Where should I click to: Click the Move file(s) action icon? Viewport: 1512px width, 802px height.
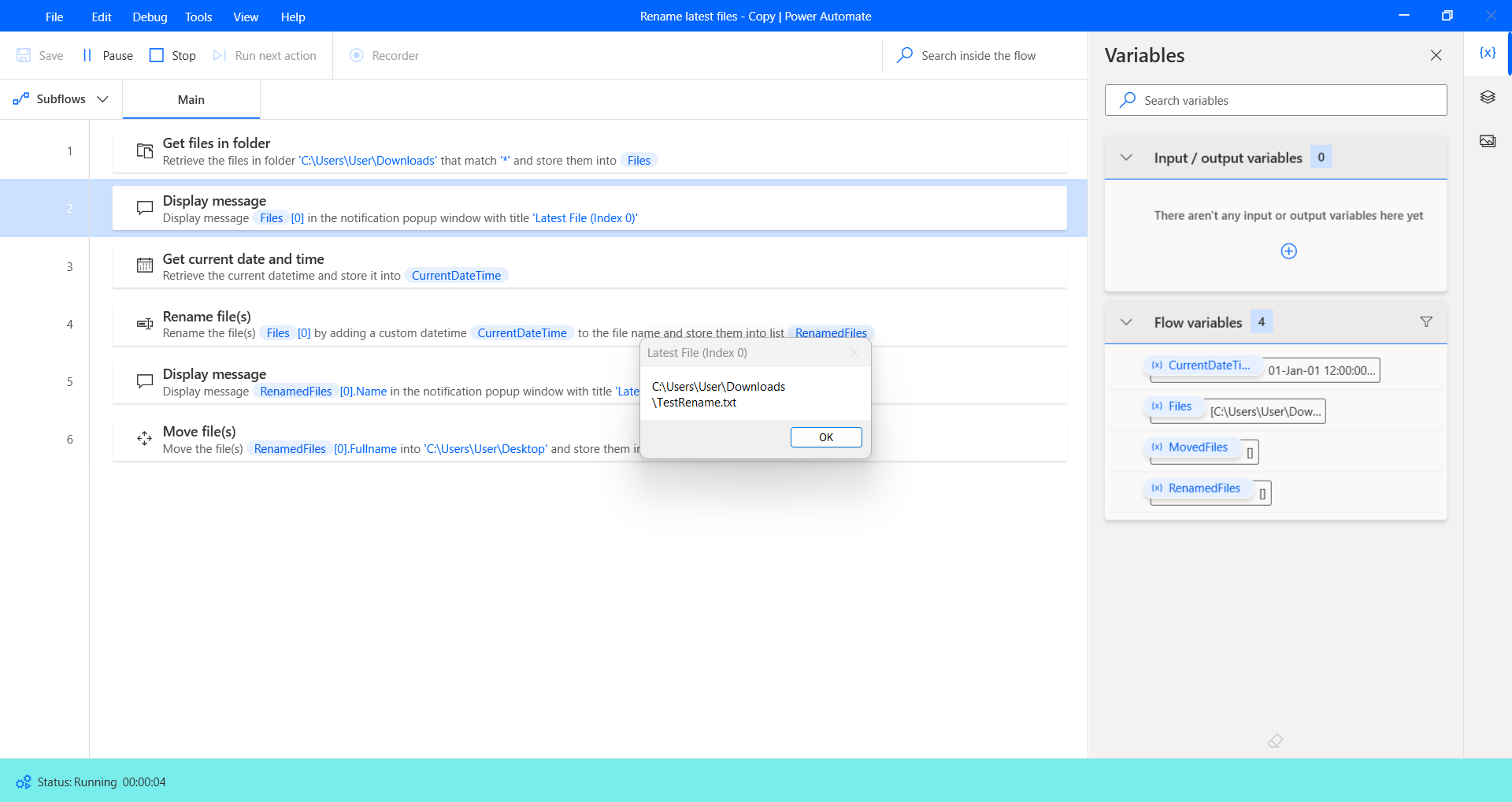(x=144, y=438)
